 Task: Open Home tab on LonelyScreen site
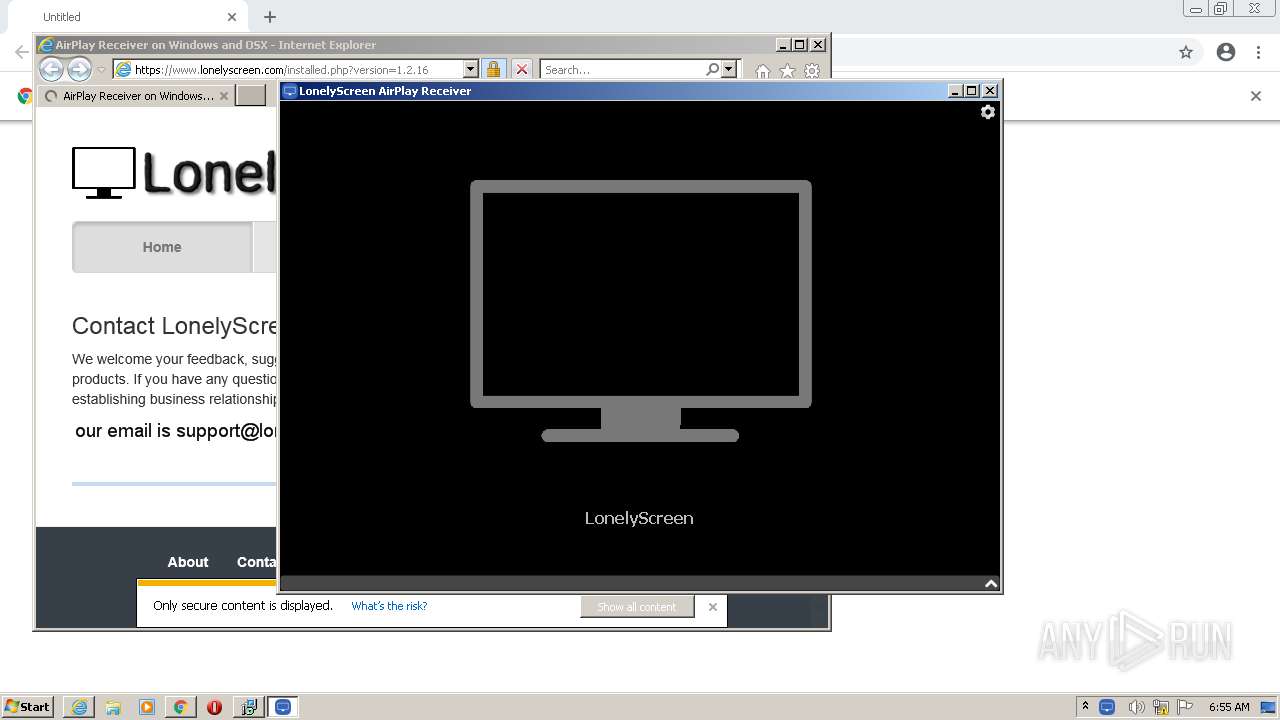point(162,247)
